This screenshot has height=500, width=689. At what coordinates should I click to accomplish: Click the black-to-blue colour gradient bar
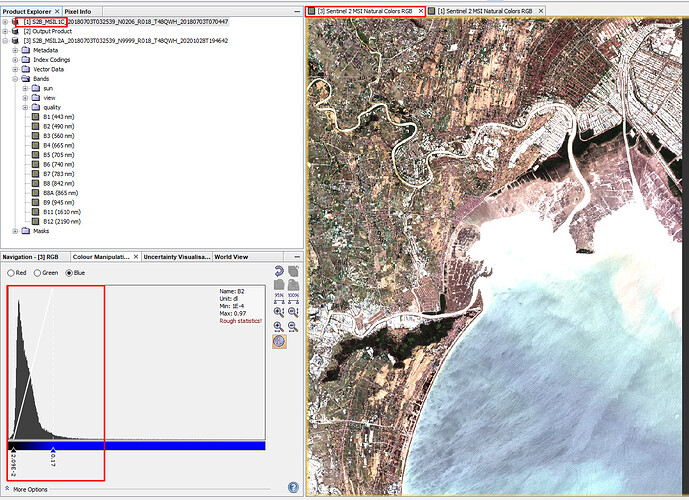pyautogui.click(x=137, y=446)
